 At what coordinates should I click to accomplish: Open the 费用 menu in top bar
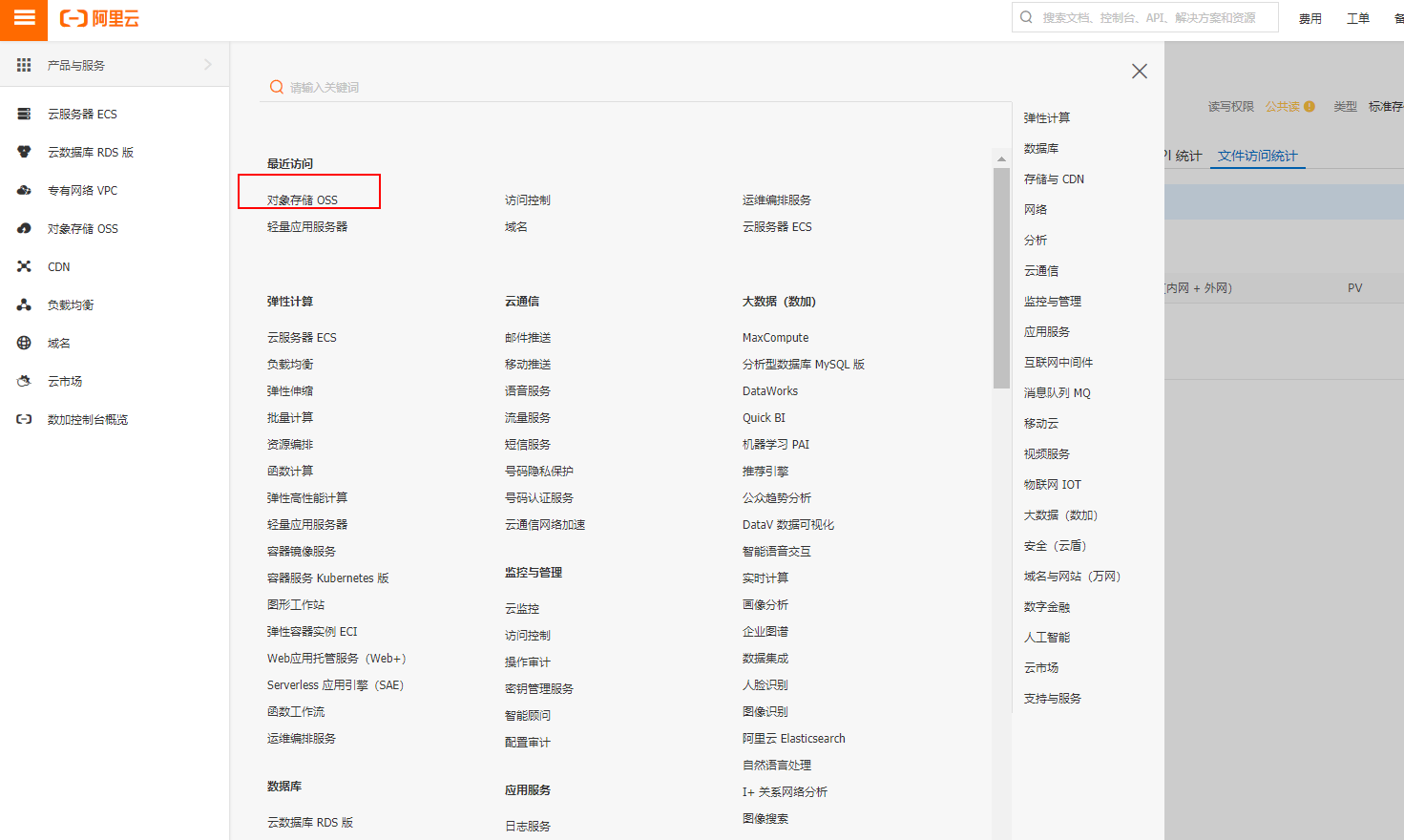point(1310,19)
